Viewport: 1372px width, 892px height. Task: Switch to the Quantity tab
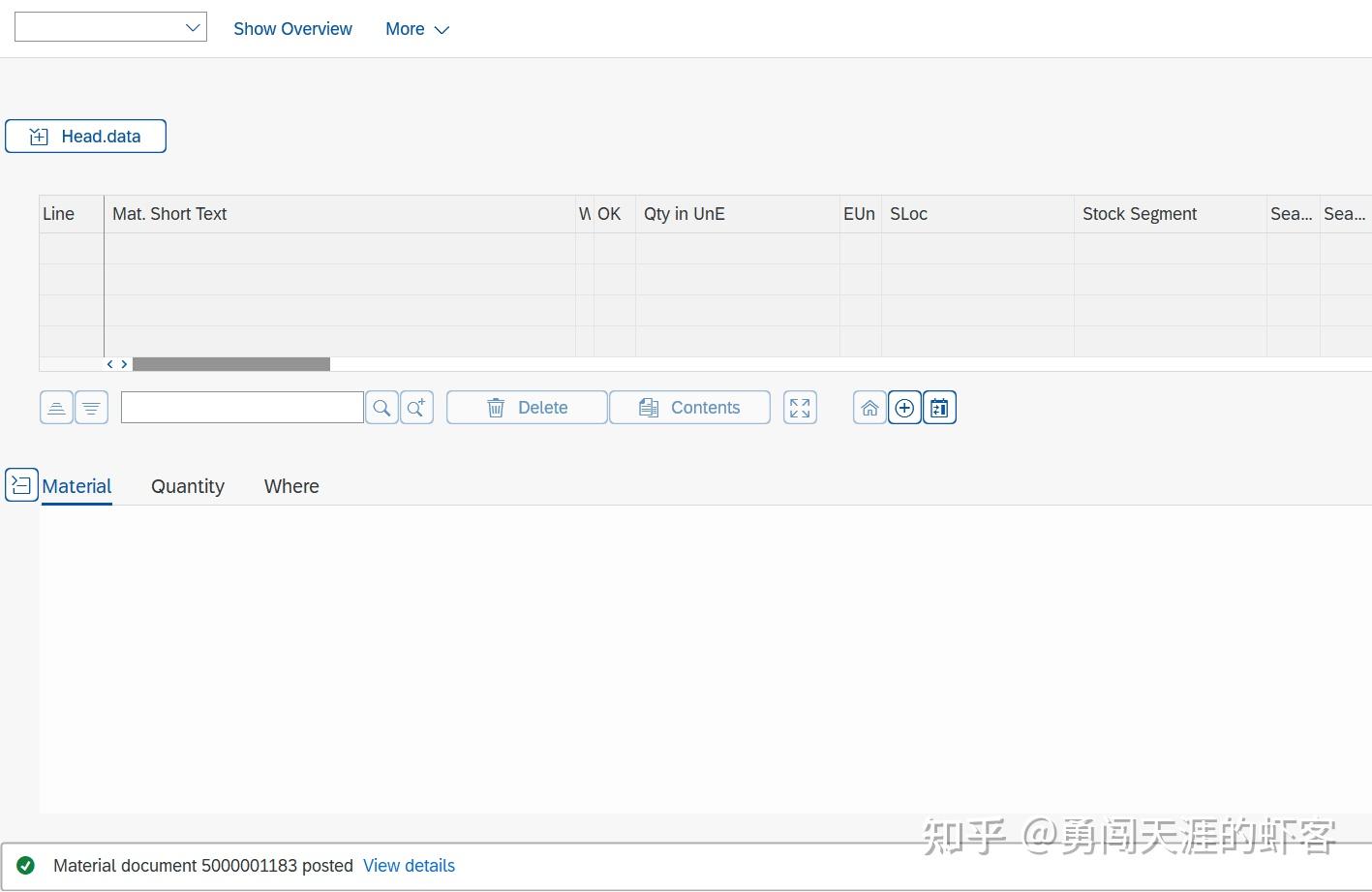pyautogui.click(x=187, y=486)
